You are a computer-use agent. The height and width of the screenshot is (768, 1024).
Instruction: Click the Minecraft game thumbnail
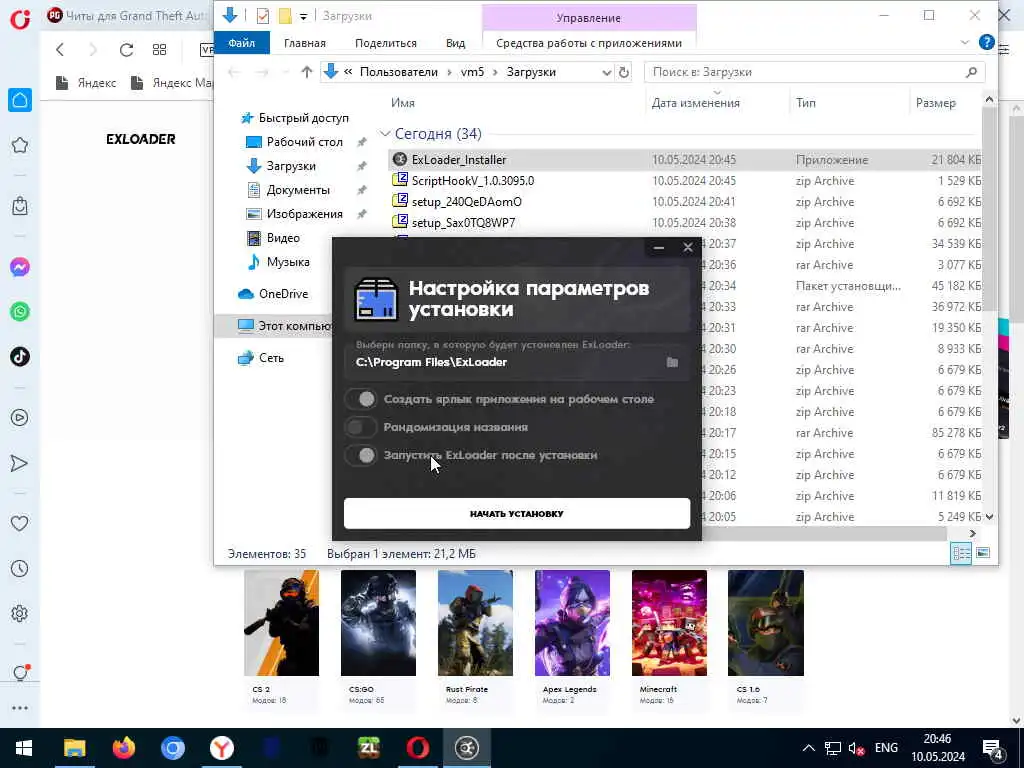pyautogui.click(x=669, y=623)
